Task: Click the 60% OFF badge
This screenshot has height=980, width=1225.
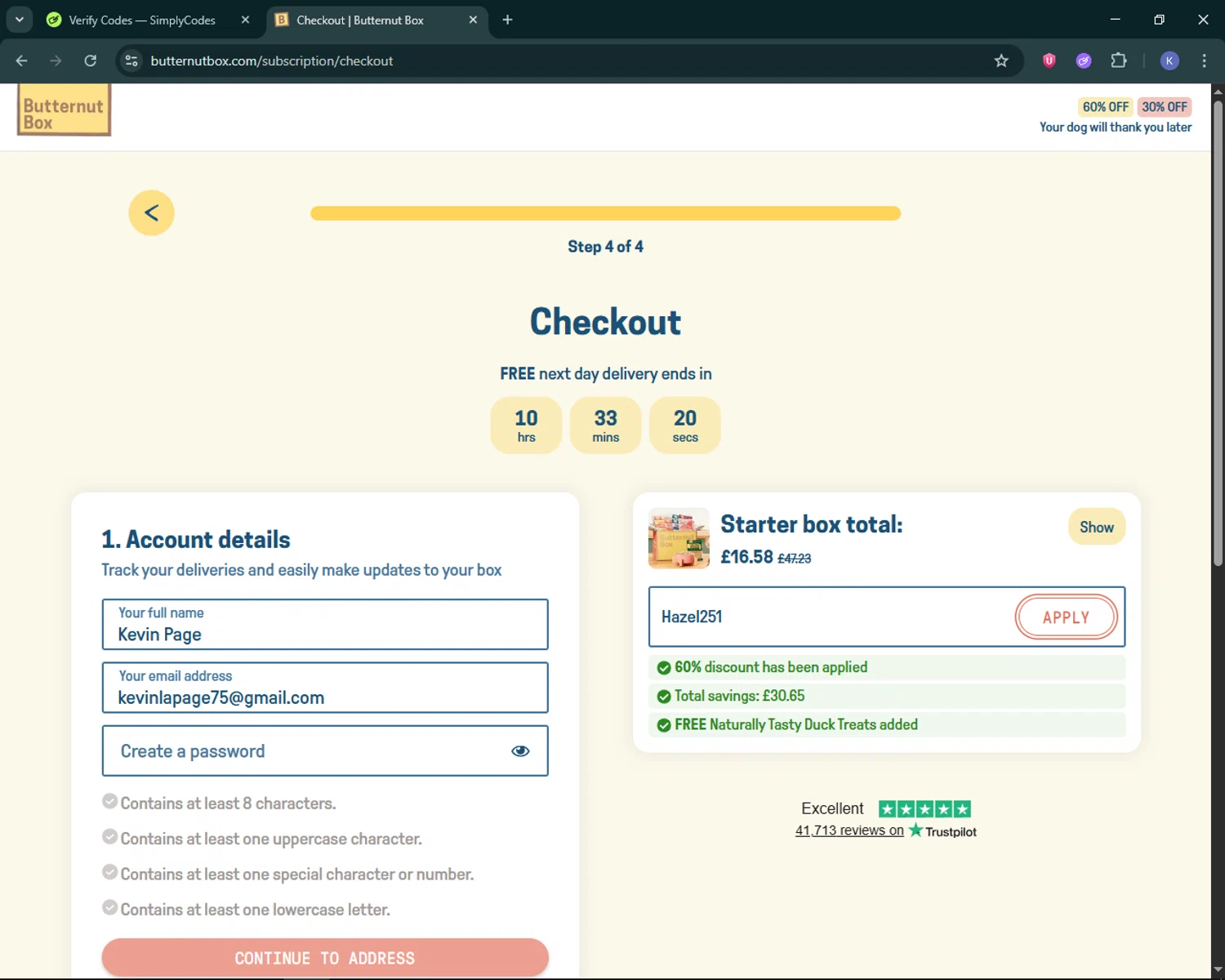Action: [1105, 107]
